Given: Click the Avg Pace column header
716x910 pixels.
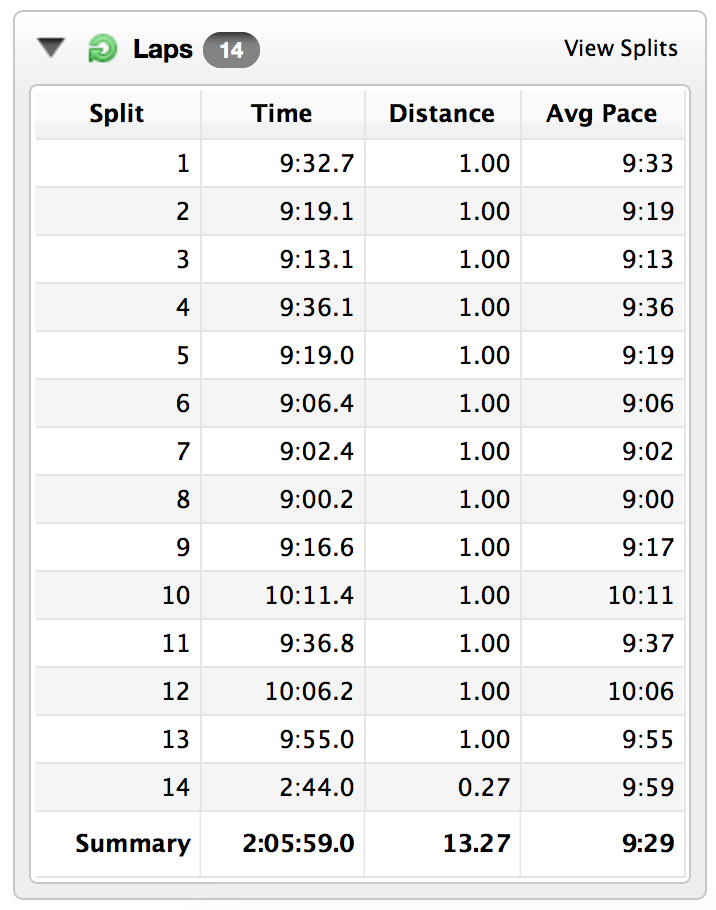Looking at the screenshot, I should 602,114.
